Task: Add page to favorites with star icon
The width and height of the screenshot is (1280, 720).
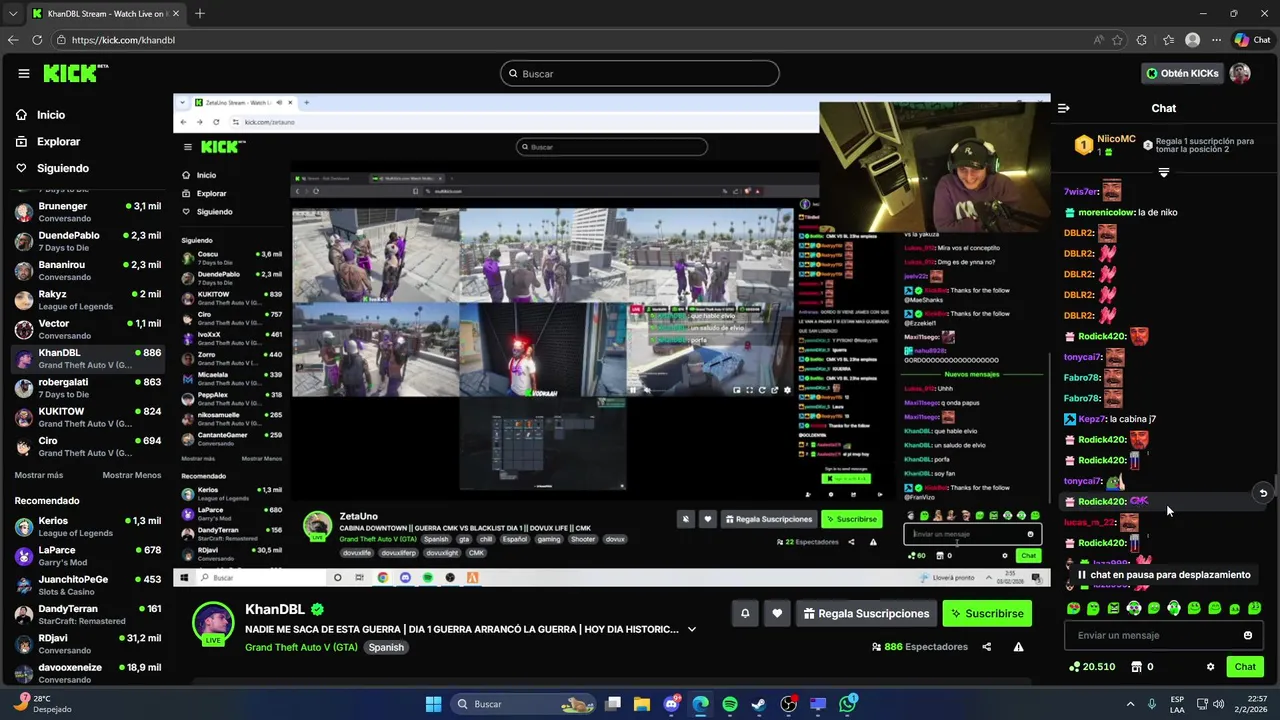Action: (x=1117, y=40)
